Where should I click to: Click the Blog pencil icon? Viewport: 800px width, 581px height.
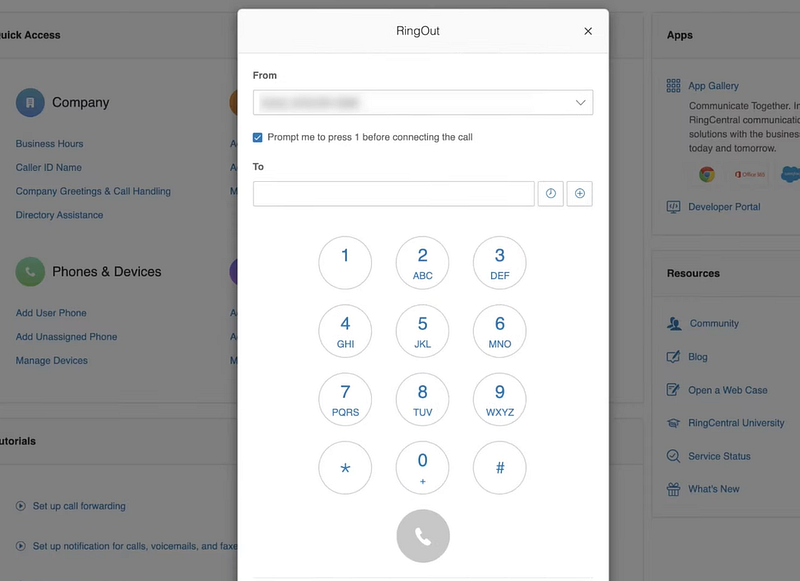point(673,357)
